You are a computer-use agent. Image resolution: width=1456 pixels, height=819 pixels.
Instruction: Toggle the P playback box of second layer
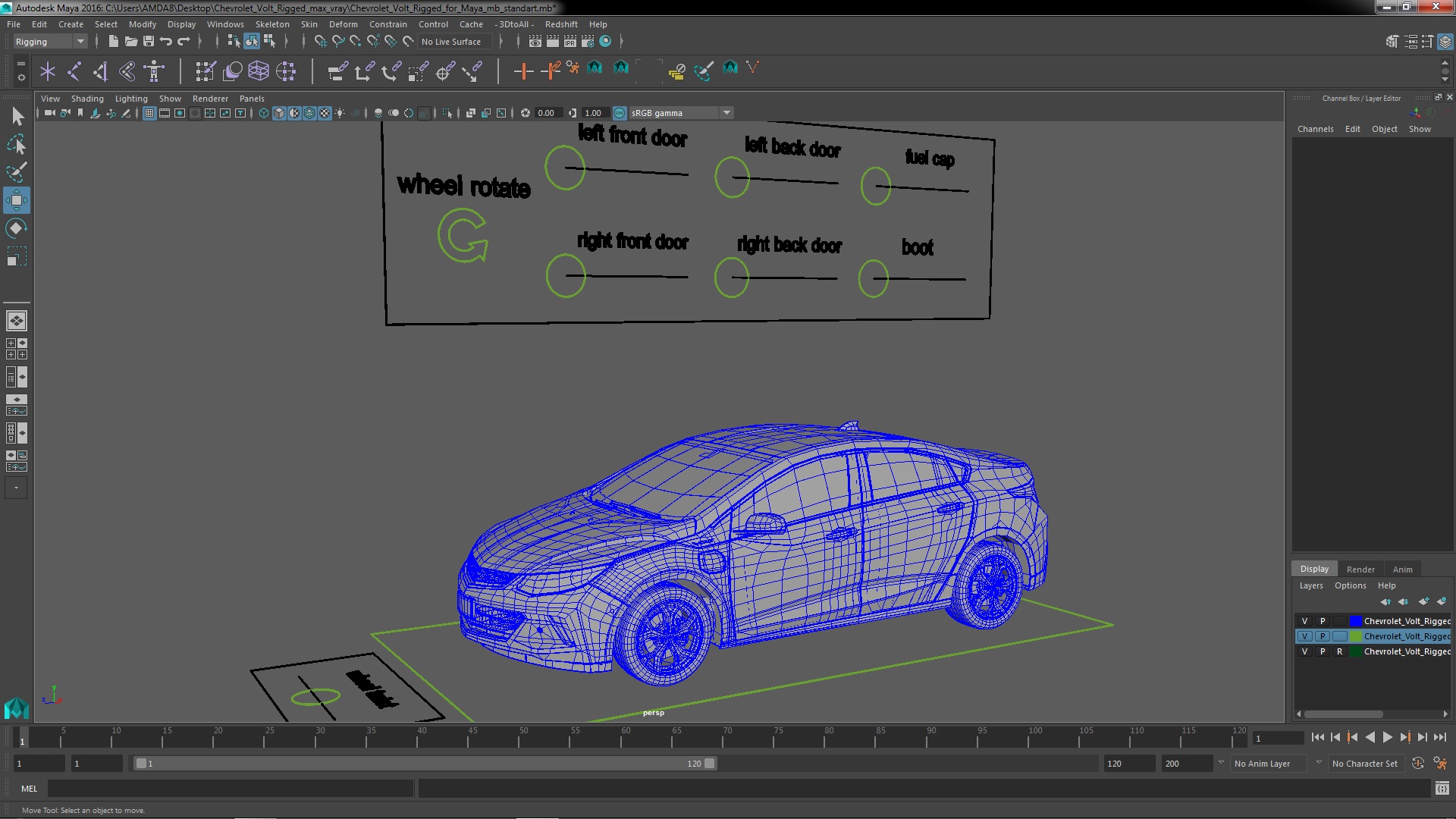click(x=1322, y=636)
